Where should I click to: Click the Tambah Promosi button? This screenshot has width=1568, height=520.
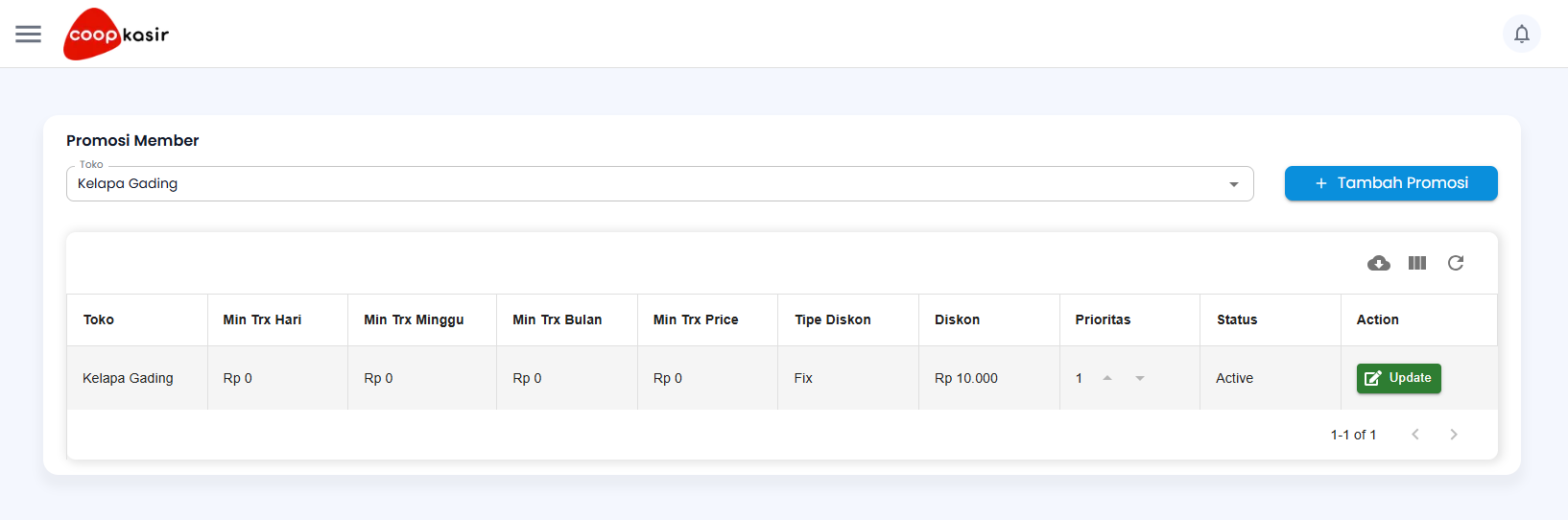click(x=1390, y=183)
